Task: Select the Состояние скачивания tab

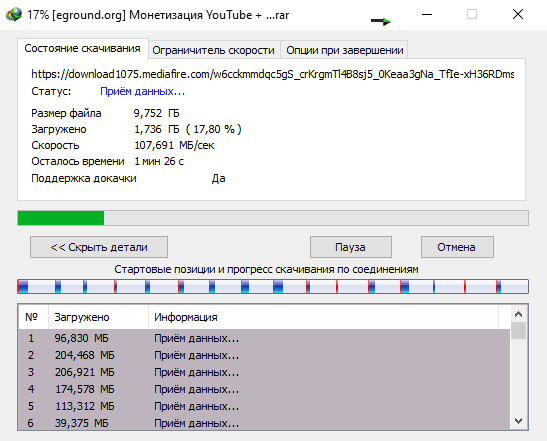Action: point(82,48)
